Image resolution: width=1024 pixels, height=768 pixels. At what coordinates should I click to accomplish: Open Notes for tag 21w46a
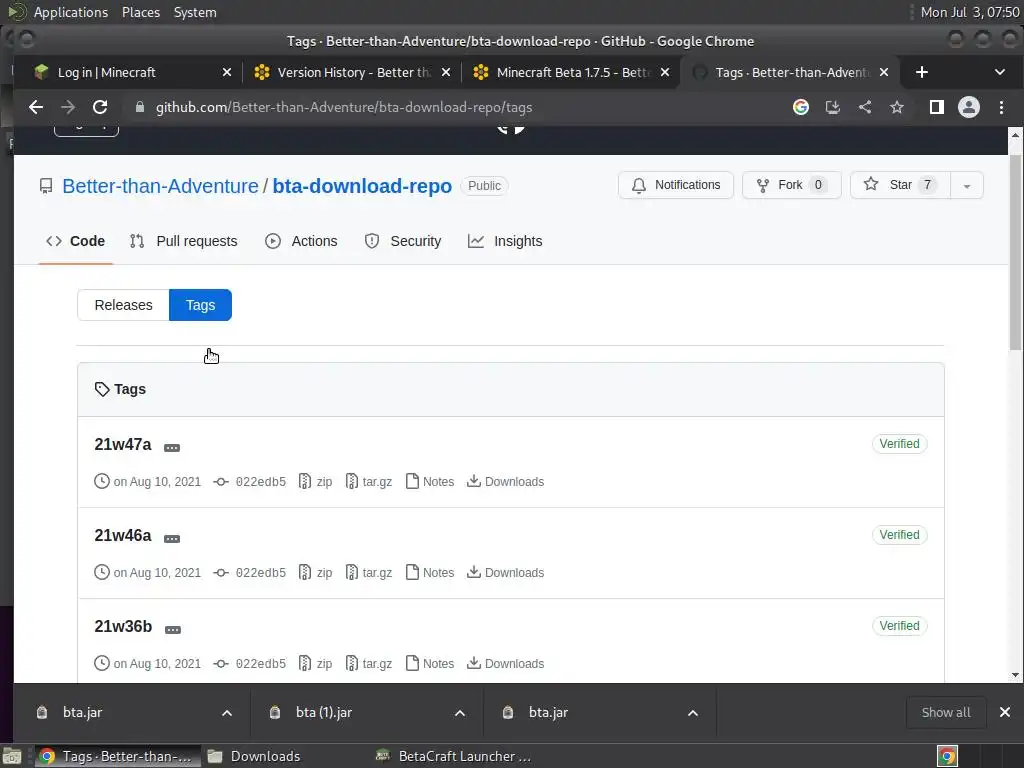click(430, 573)
